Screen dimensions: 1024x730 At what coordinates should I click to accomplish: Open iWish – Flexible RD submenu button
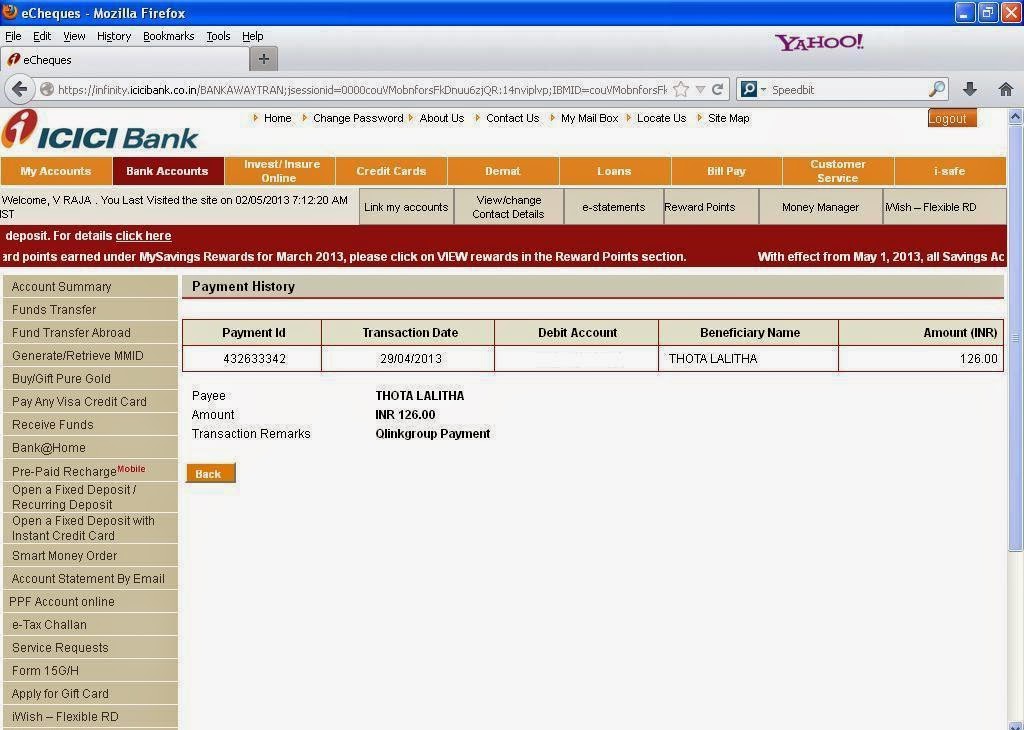coord(944,207)
